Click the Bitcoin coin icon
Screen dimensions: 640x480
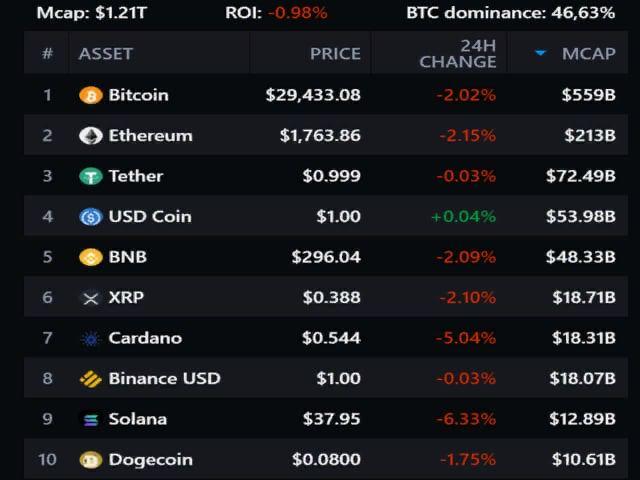91,95
